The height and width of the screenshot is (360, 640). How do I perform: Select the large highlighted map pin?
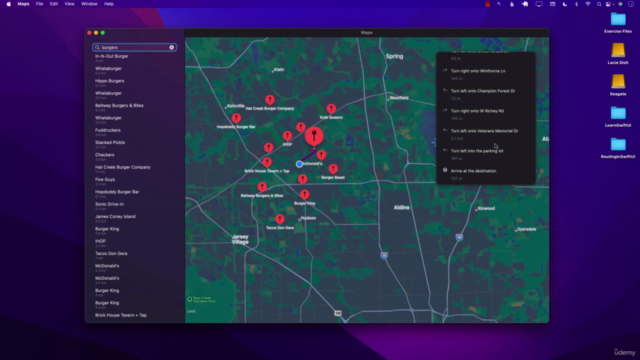(314, 136)
